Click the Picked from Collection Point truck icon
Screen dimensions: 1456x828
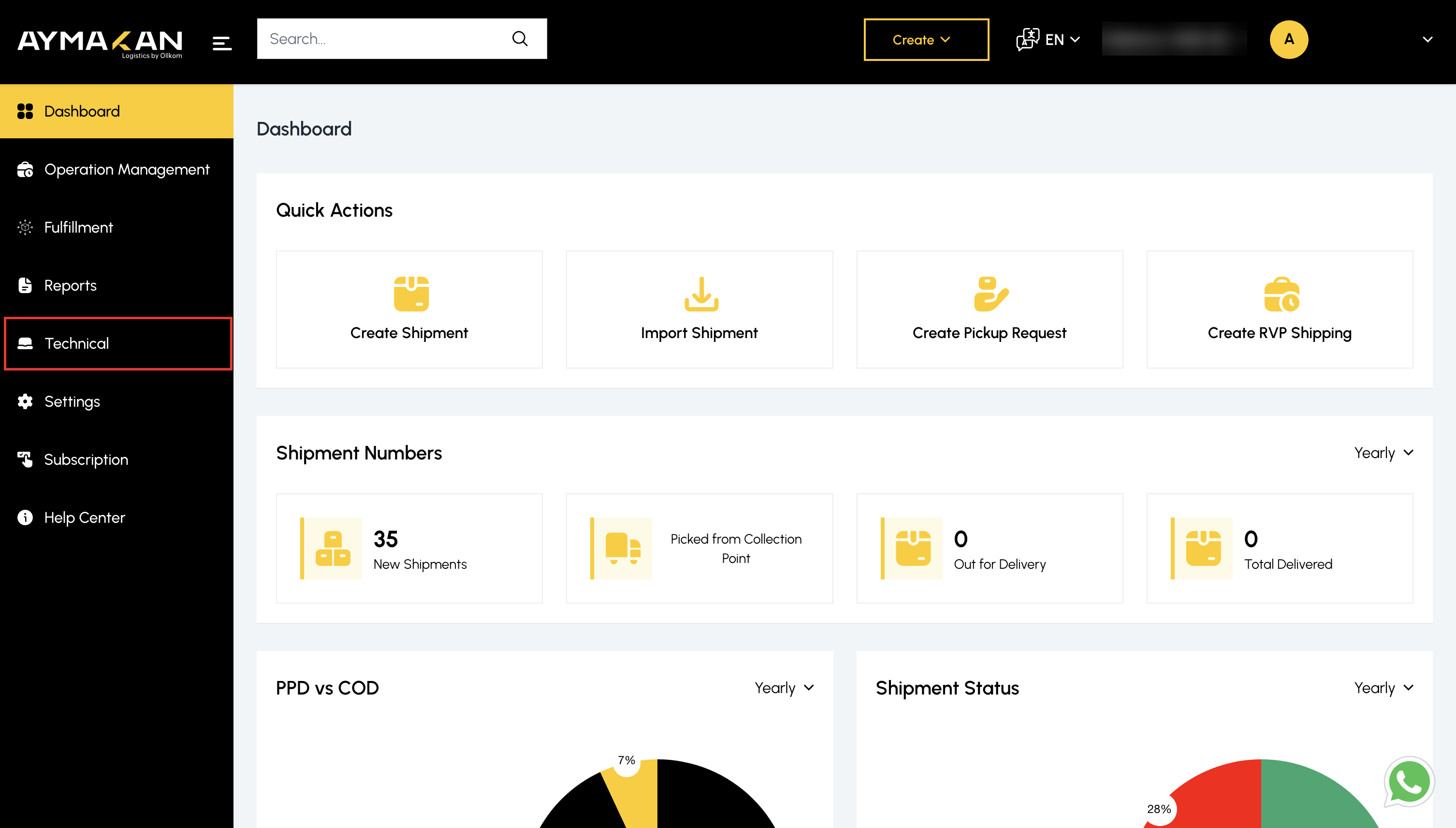(x=623, y=548)
